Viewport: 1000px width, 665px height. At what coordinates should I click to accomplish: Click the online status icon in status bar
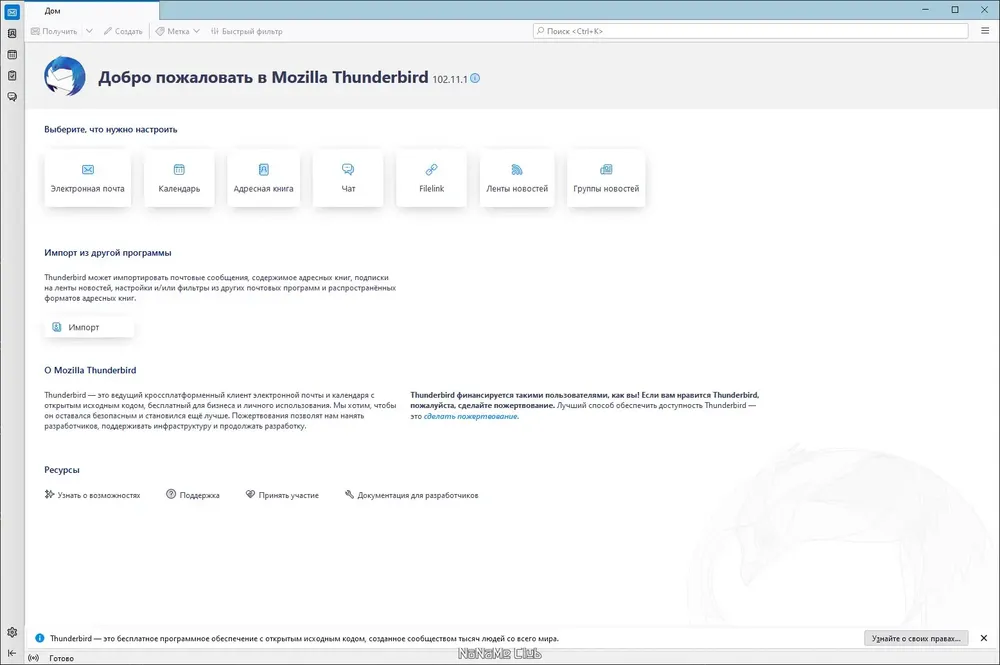tap(34, 658)
